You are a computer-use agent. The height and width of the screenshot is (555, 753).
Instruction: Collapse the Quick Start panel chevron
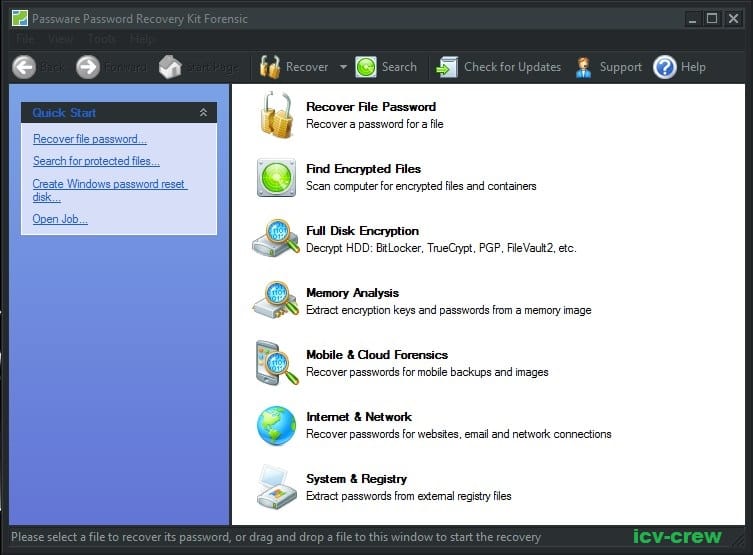(x=203, y=112)
